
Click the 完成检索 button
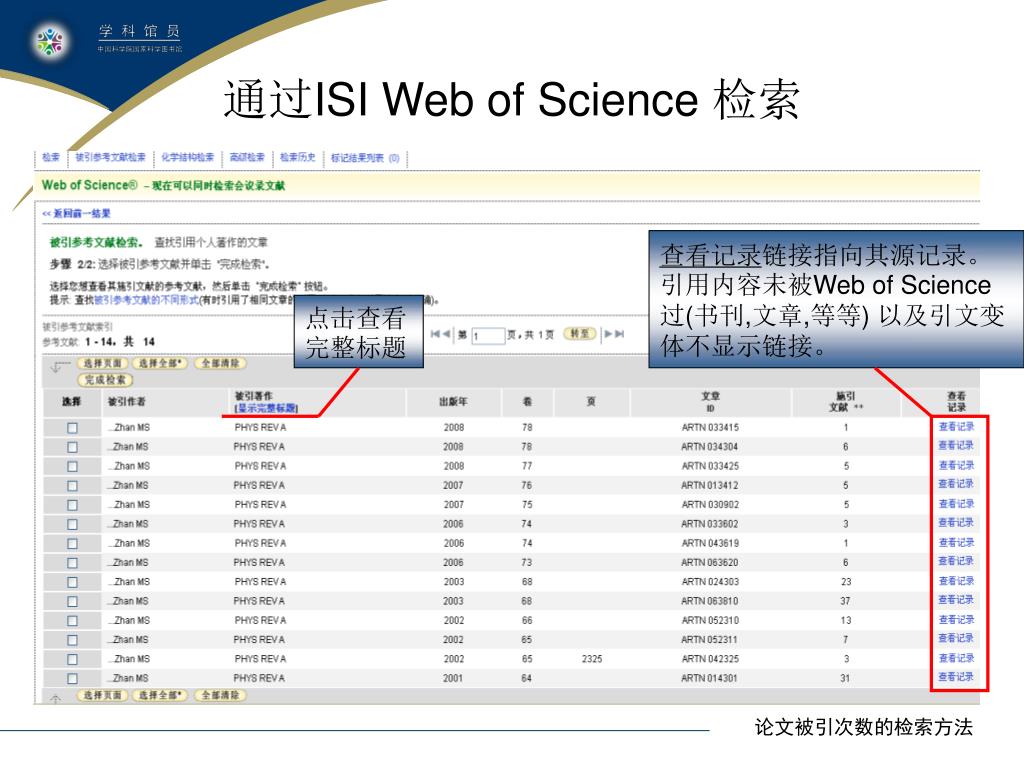(105, 379)
